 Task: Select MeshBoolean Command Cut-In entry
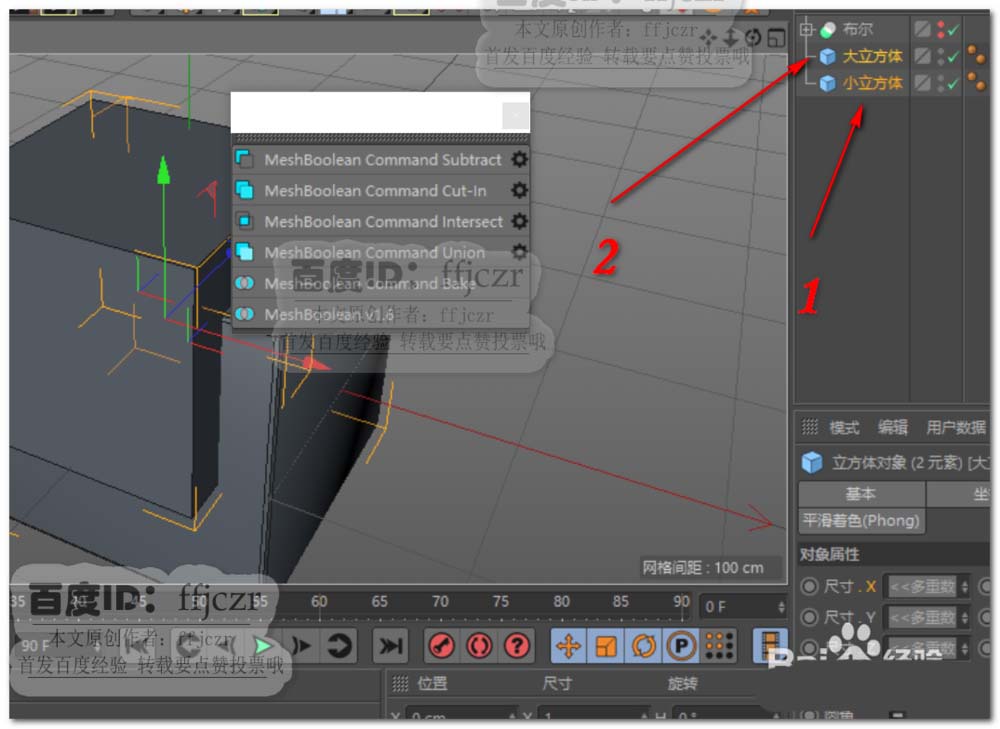tap(381, 190)
